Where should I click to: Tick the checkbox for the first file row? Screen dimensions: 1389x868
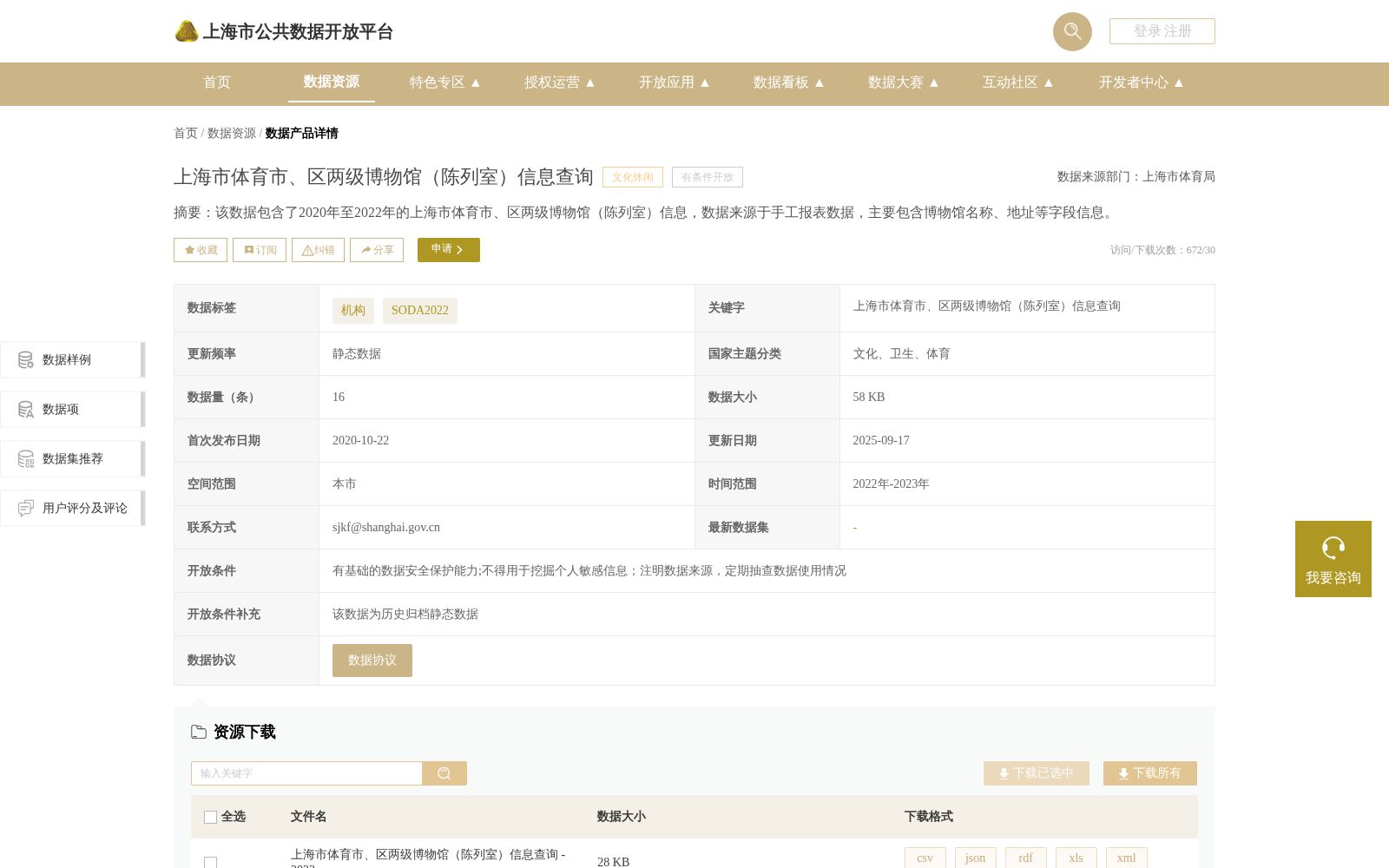pos(210,862)
